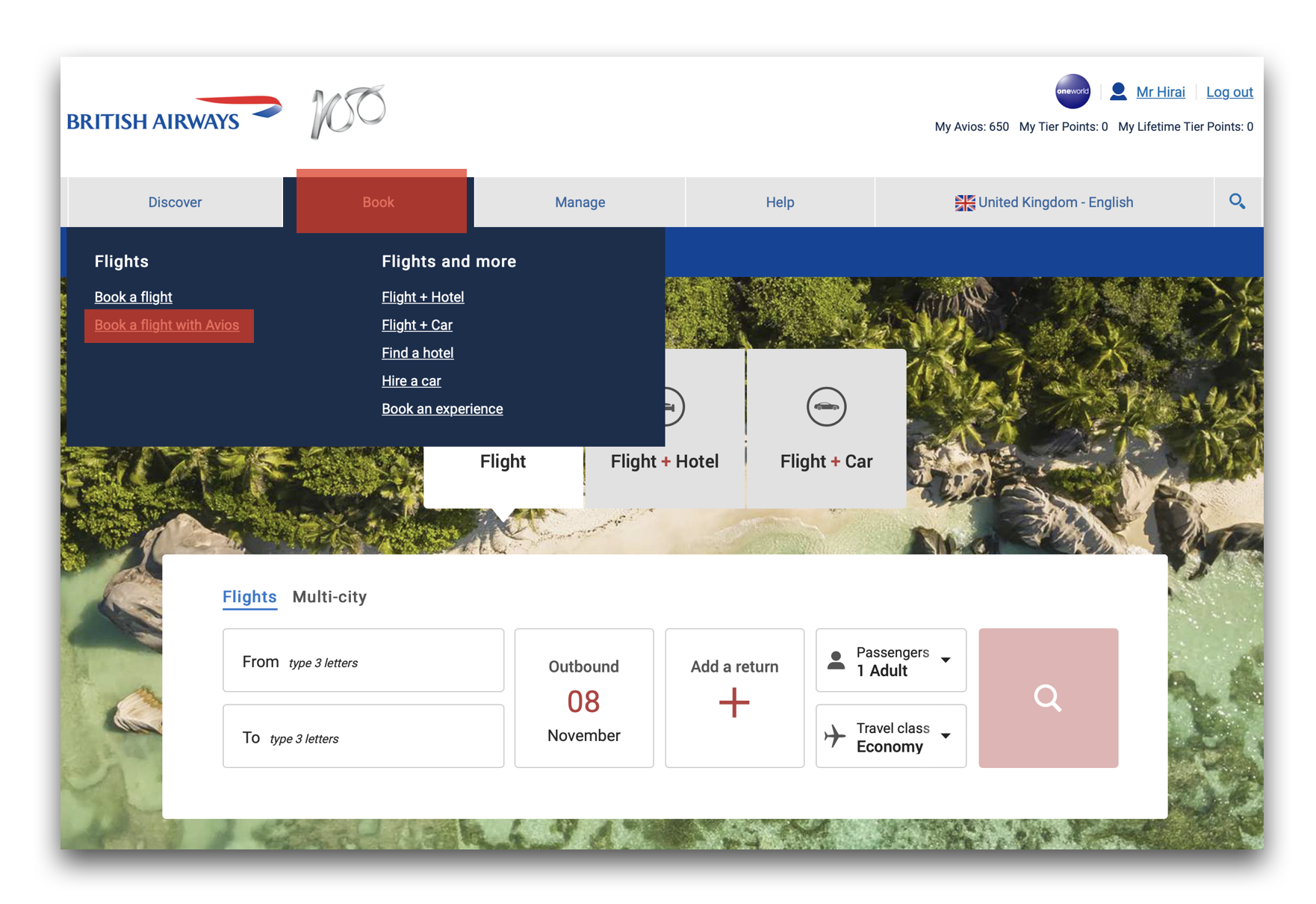Screen dimensions: 1316x904
Task: Click the My Avios: 650 balance
Action: coord(972,127)
